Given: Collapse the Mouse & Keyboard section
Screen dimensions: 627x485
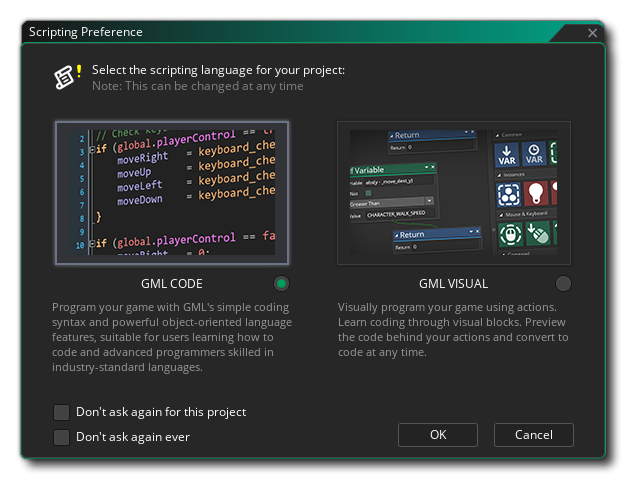Looking at the screenshot, I should [x=501, y=215].
